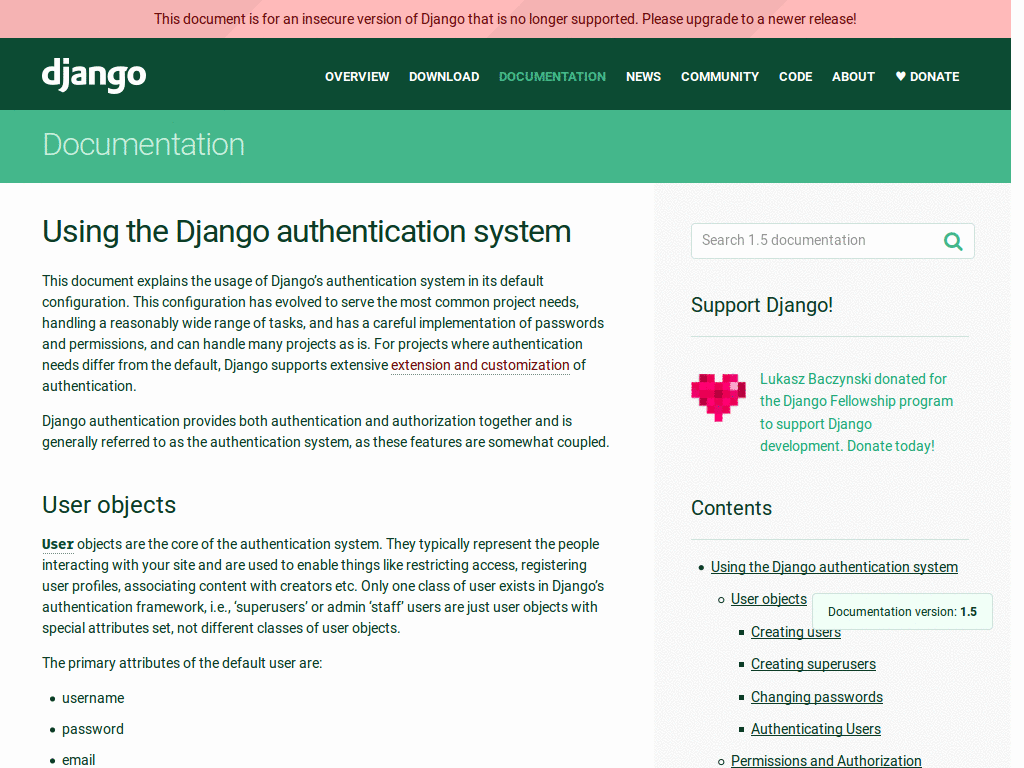1024x768 pixels.
Task: Follow the extension and customization link
Action: [x=480, y=365]
